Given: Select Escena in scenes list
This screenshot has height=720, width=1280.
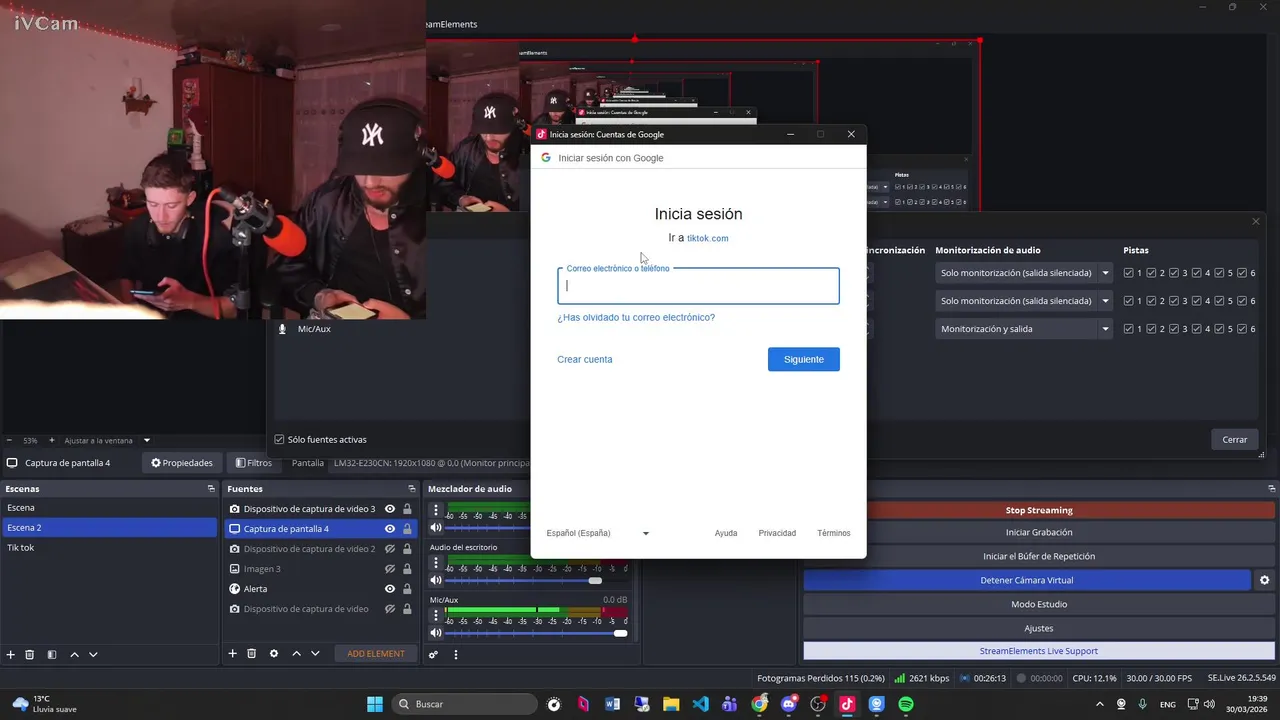Looking at the screenshot, I should [109, 508].
